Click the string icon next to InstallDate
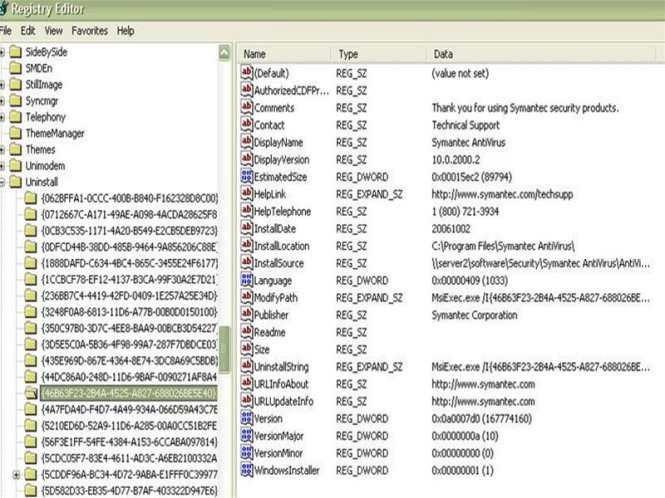 (246, 228)
